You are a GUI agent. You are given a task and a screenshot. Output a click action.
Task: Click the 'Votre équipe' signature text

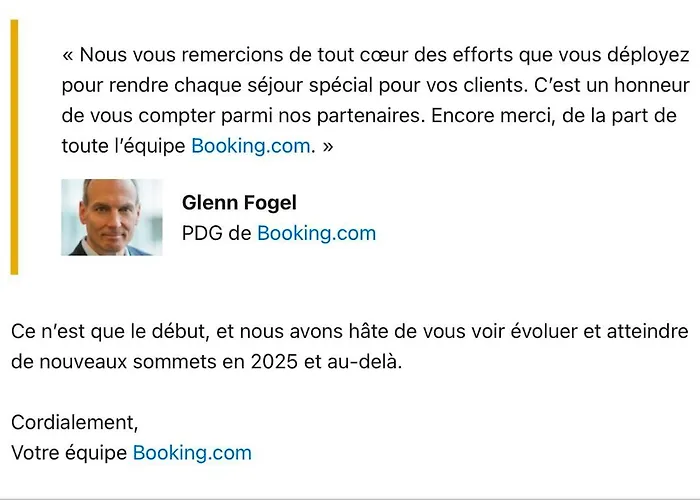click(x=69, y=453)
